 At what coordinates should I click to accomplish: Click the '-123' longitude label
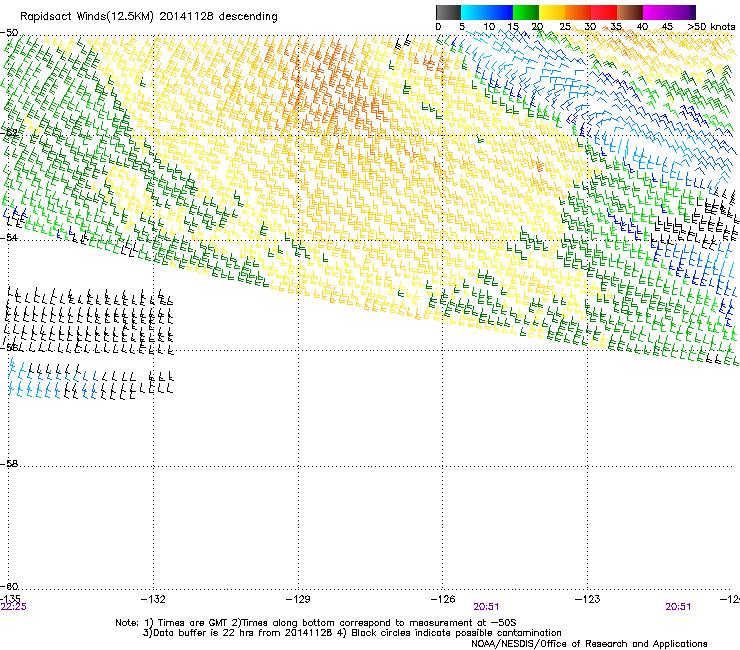tap(588, 599)
